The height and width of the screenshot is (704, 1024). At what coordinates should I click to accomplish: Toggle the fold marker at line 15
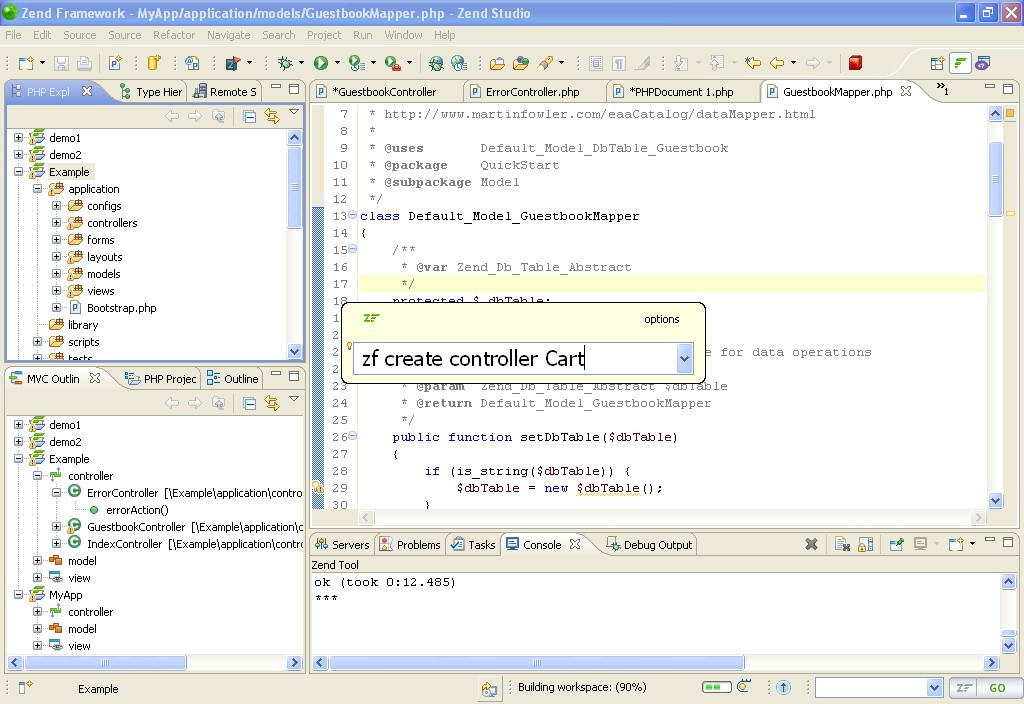click(353, 248)
